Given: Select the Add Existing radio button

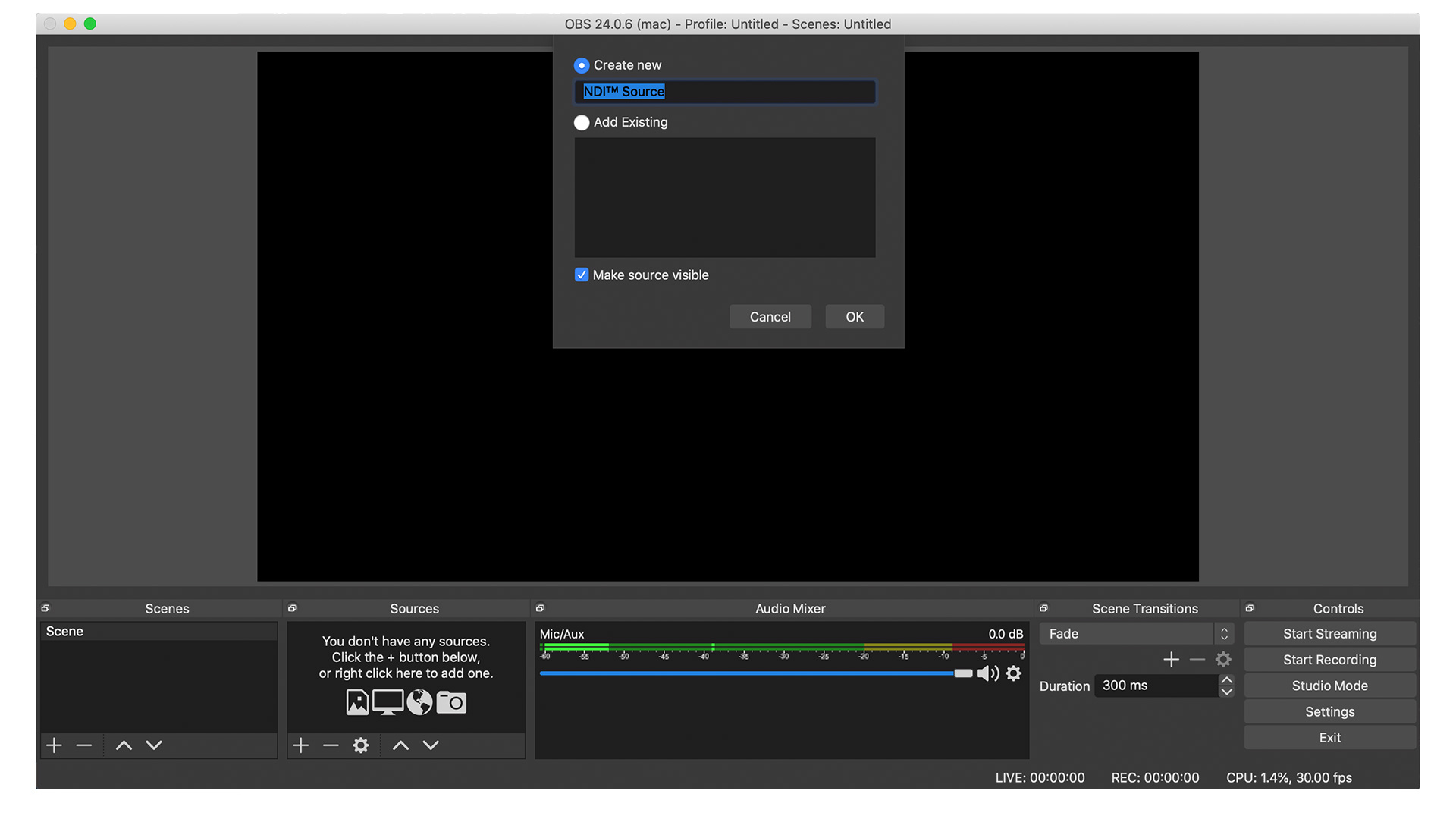Looking at the screenshot, I should pos(580,122).
